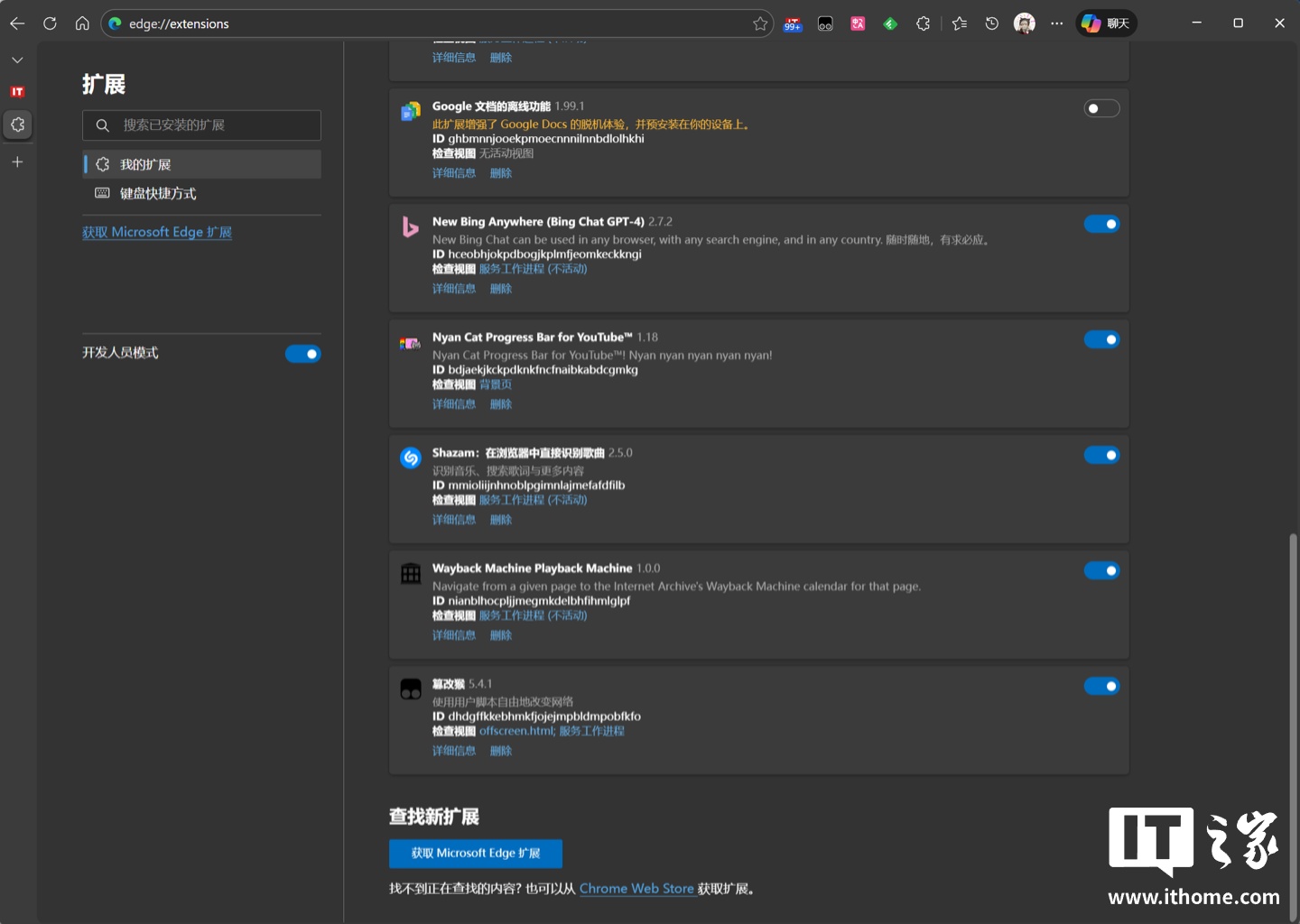Focus the 搜索已安装的扩展 search field
The height and width of the screenshot is (924, 1300).
pyautogui.click(x=201, y=125)
